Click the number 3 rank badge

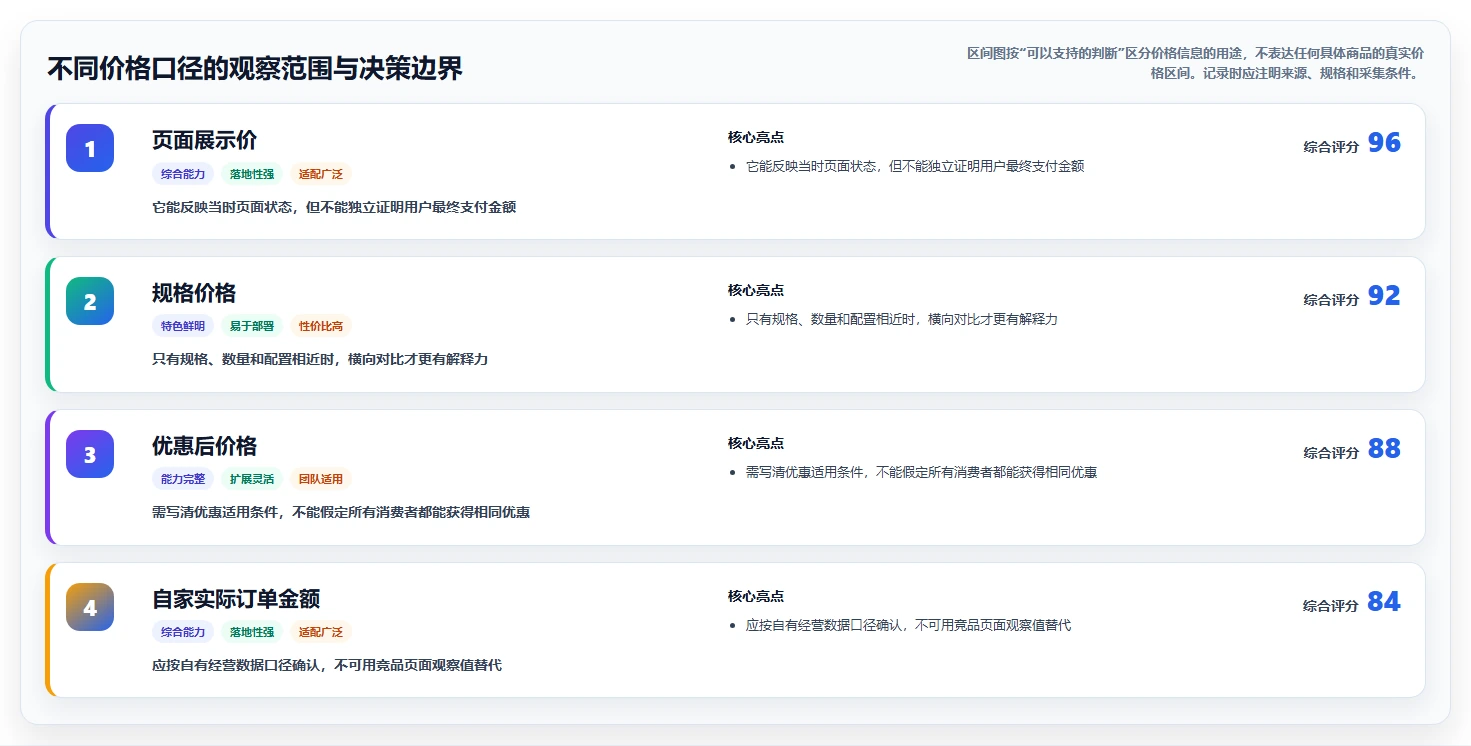click(x=90, y=454)
